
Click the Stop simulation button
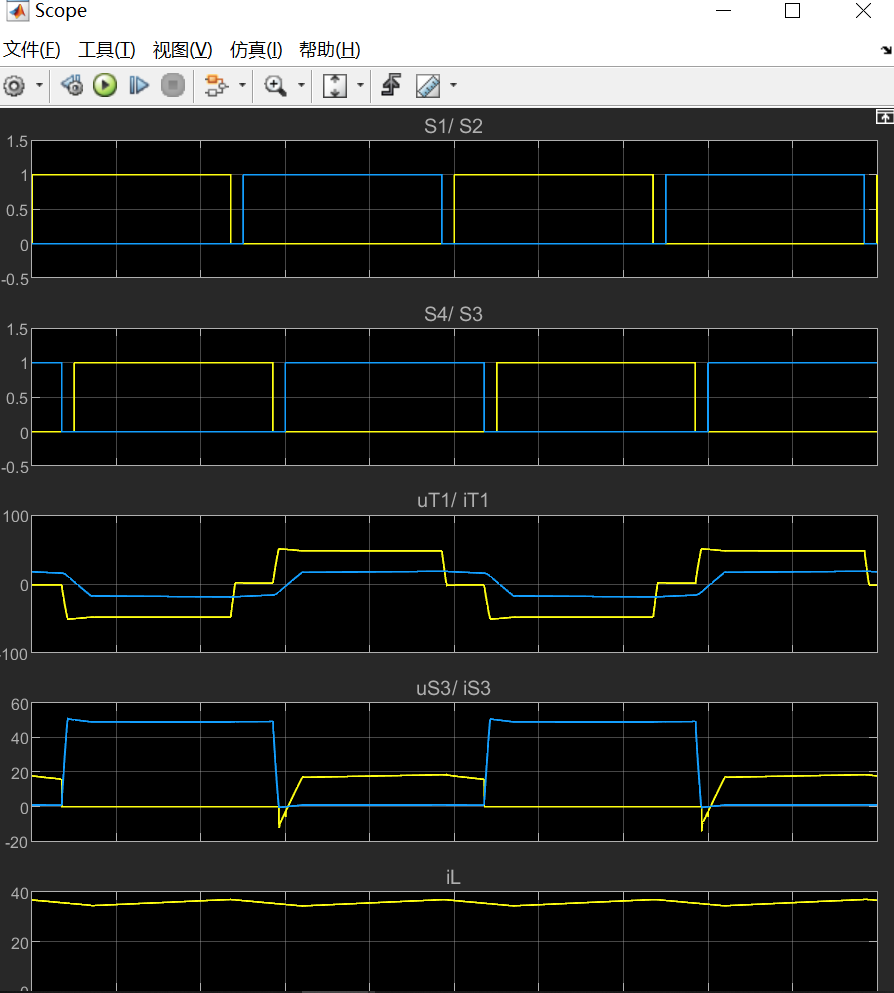click(172, 85)
